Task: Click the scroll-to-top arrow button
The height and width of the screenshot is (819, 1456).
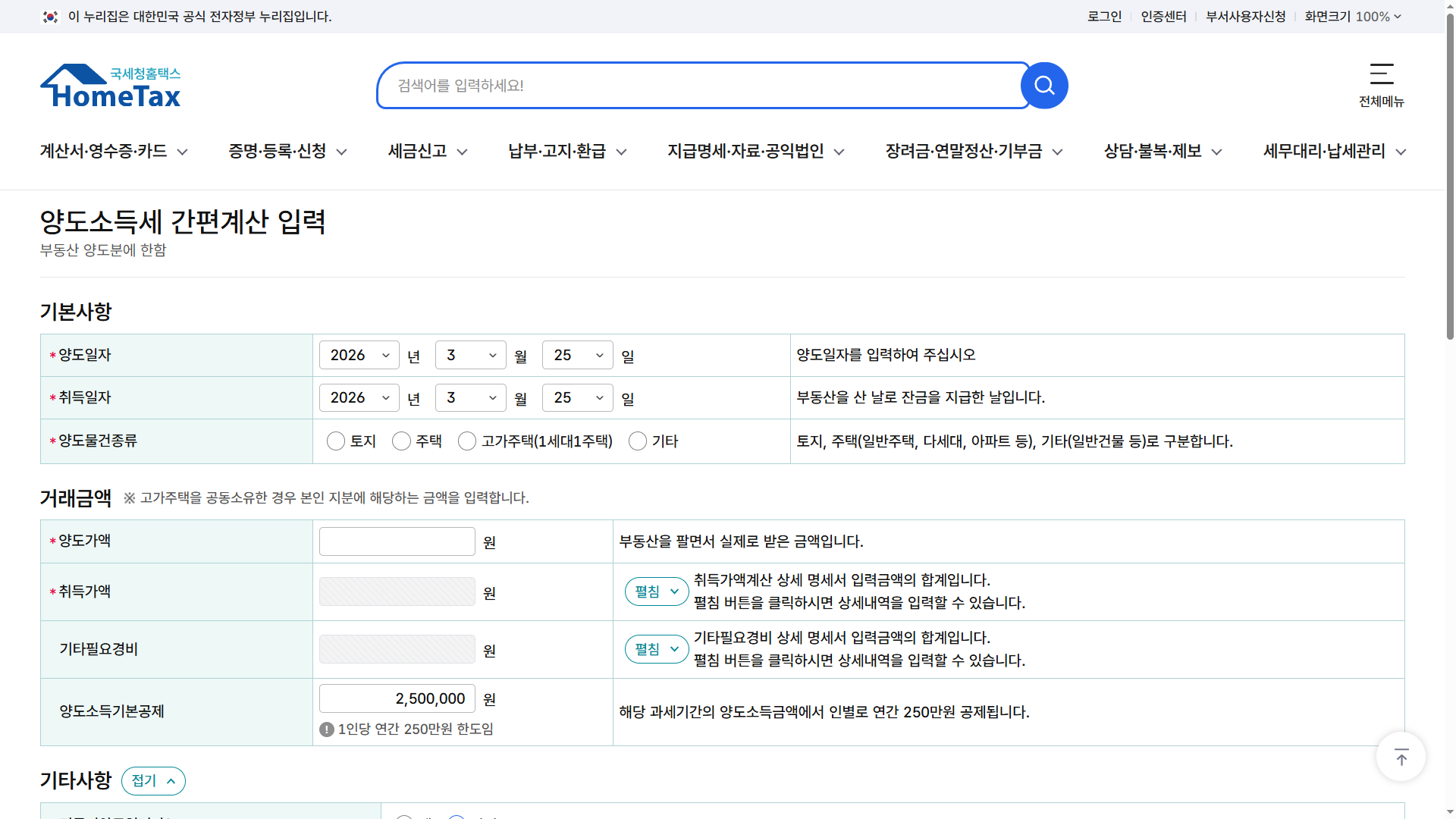Action: coord(1401,755)
